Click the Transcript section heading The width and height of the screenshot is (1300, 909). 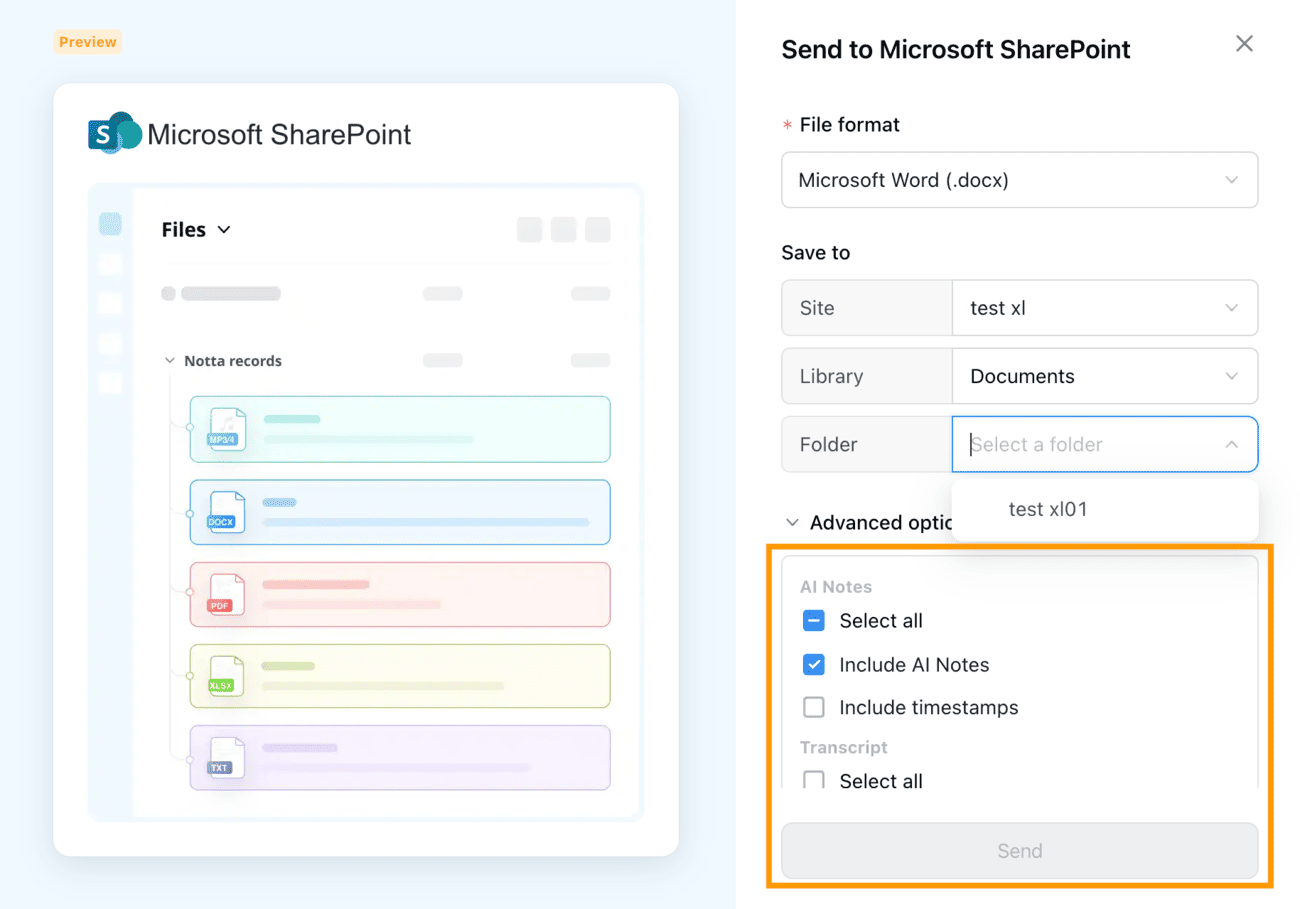point(844,747)
